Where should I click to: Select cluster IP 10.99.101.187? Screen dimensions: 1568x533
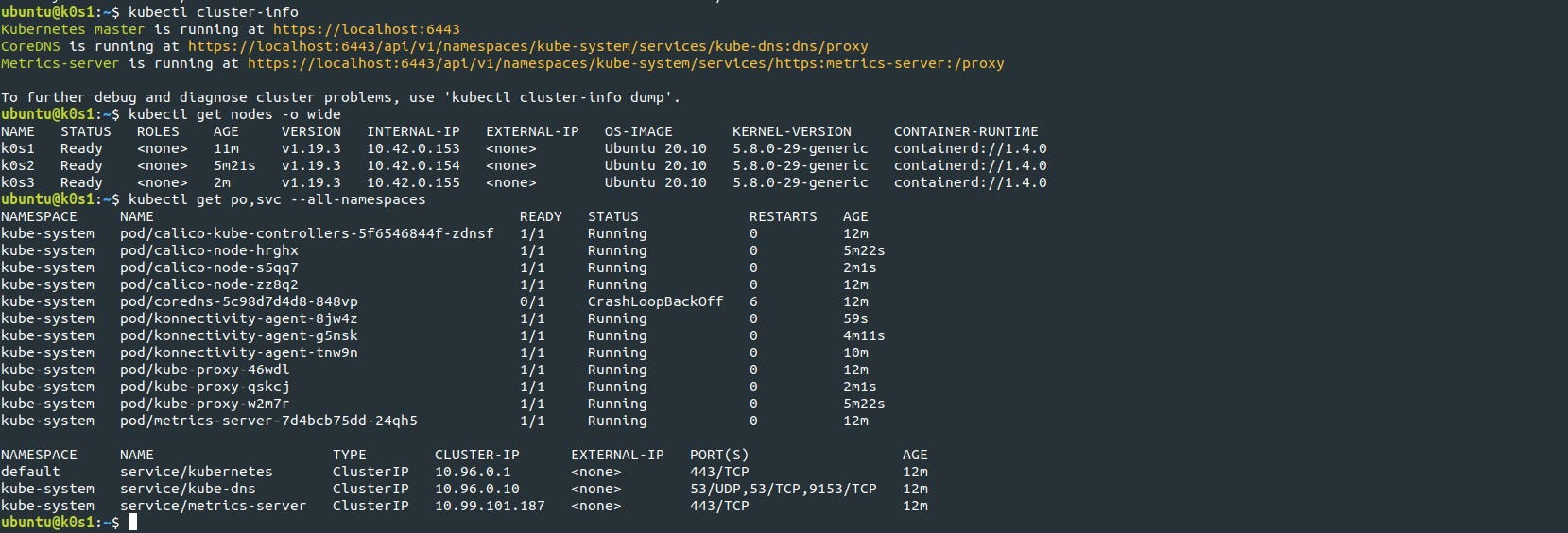tap(490, 506)
